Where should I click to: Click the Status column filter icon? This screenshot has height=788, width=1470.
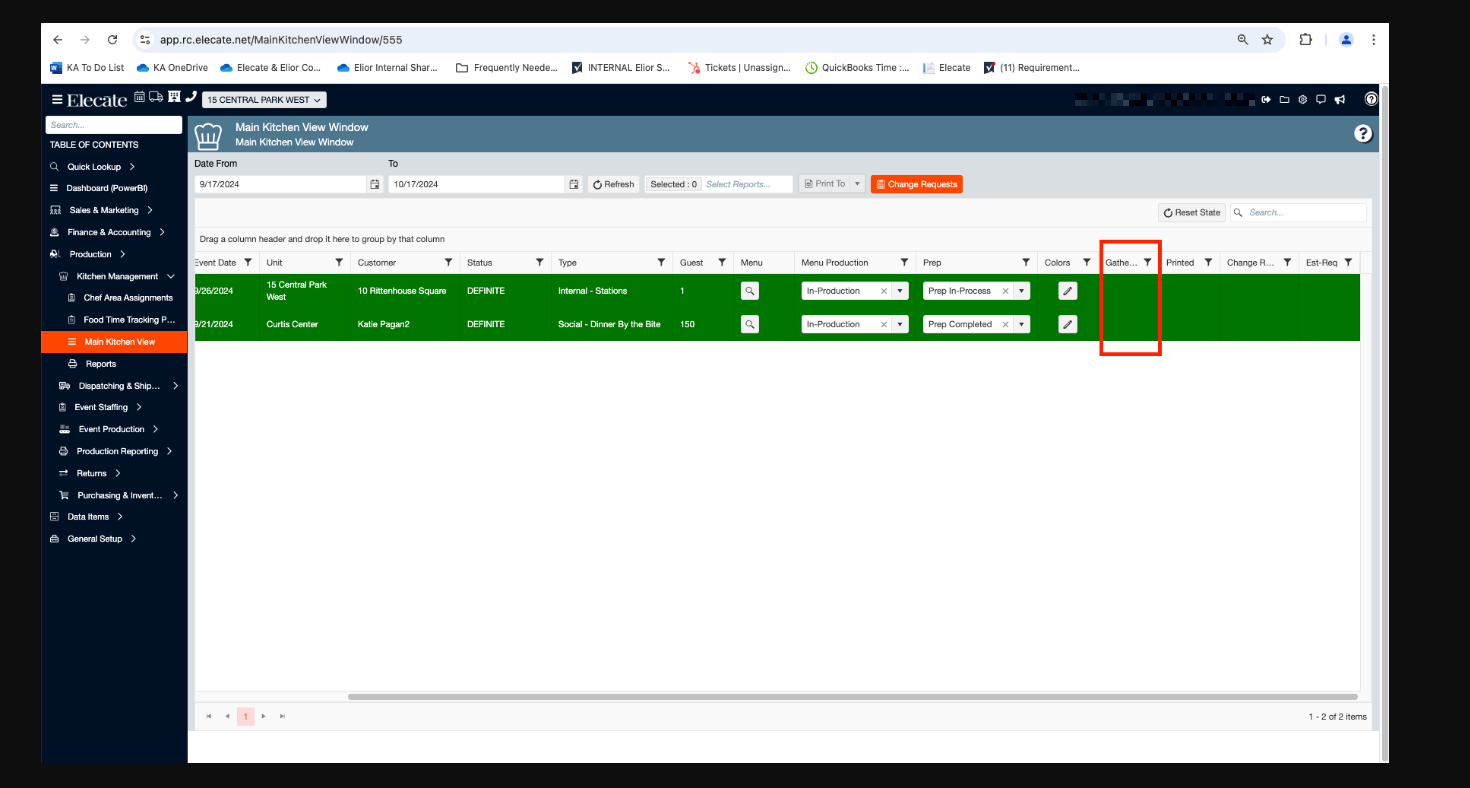pos(540,262)
